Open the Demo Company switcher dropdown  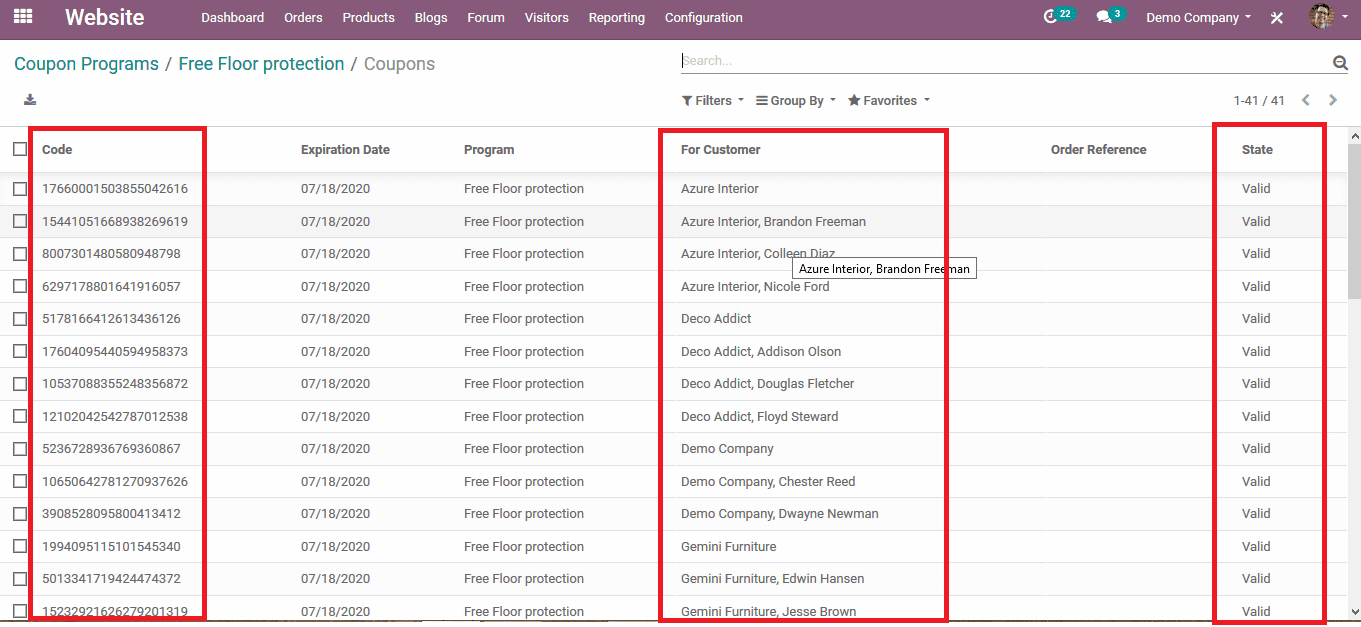click(1198, 17)
